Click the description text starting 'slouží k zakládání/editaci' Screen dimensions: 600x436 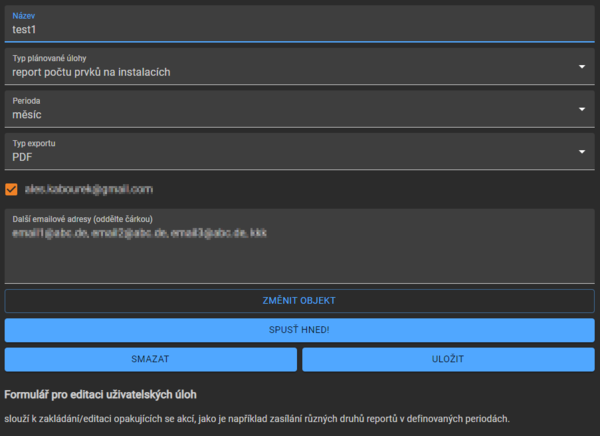point(257,419)
